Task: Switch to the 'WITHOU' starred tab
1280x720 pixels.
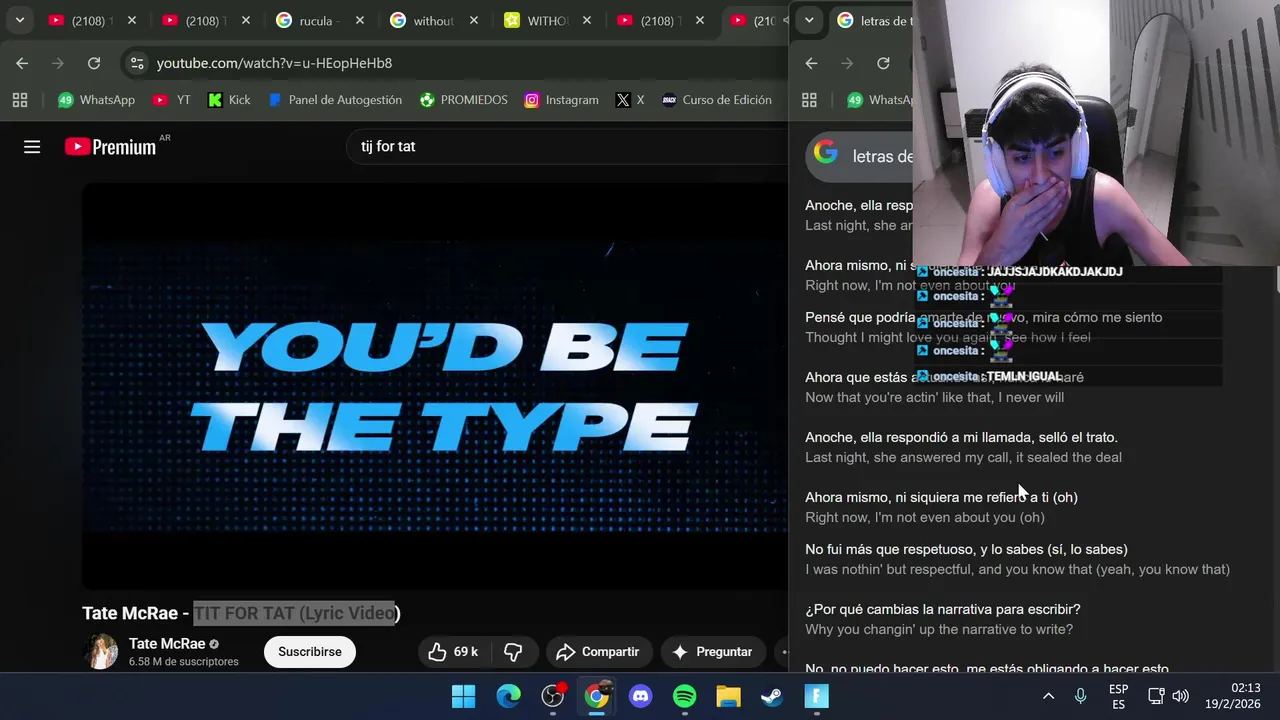Action: (x=547, y=20)
